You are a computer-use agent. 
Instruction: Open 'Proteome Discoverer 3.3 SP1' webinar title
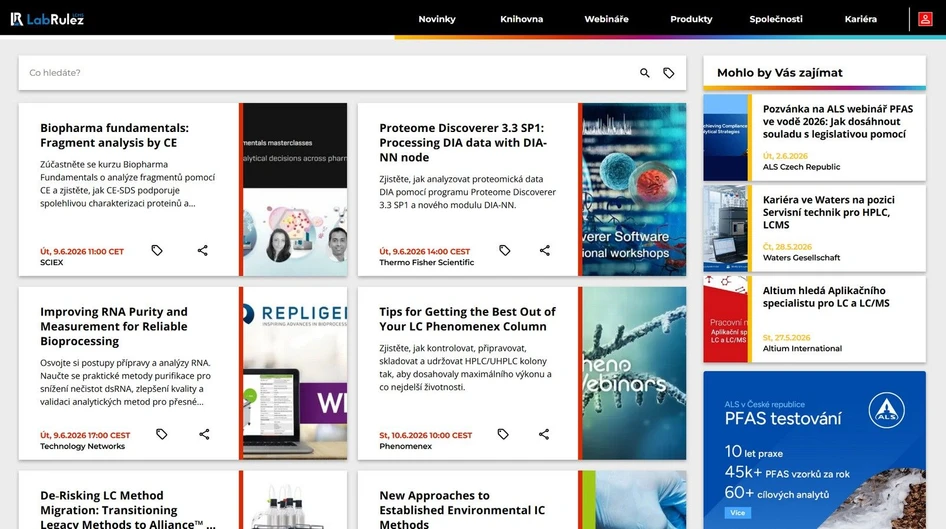[463, 142]
